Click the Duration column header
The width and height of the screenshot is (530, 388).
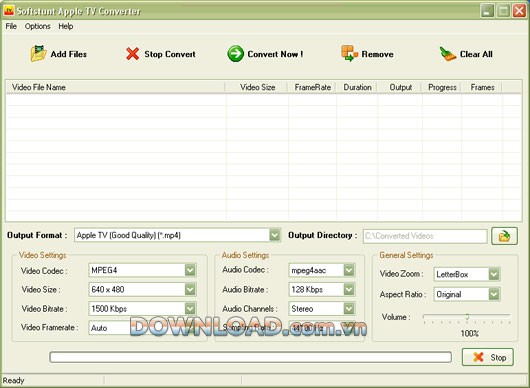[357, 87]
